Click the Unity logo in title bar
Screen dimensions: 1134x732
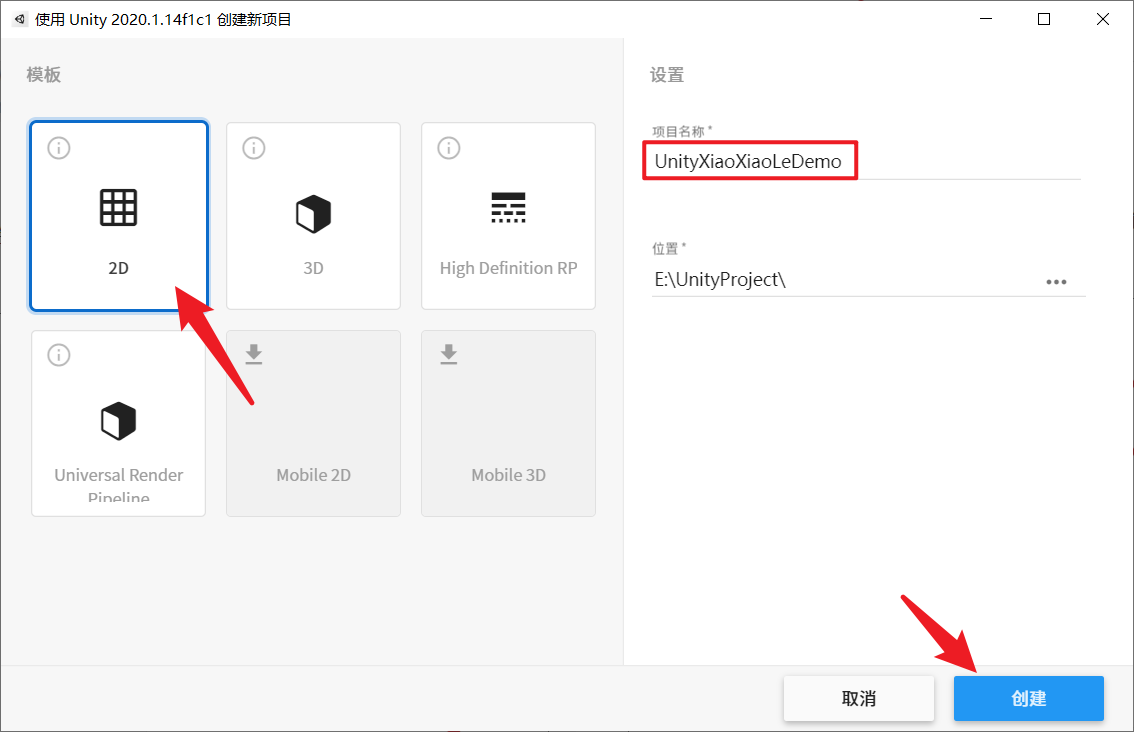pos(20,20)
